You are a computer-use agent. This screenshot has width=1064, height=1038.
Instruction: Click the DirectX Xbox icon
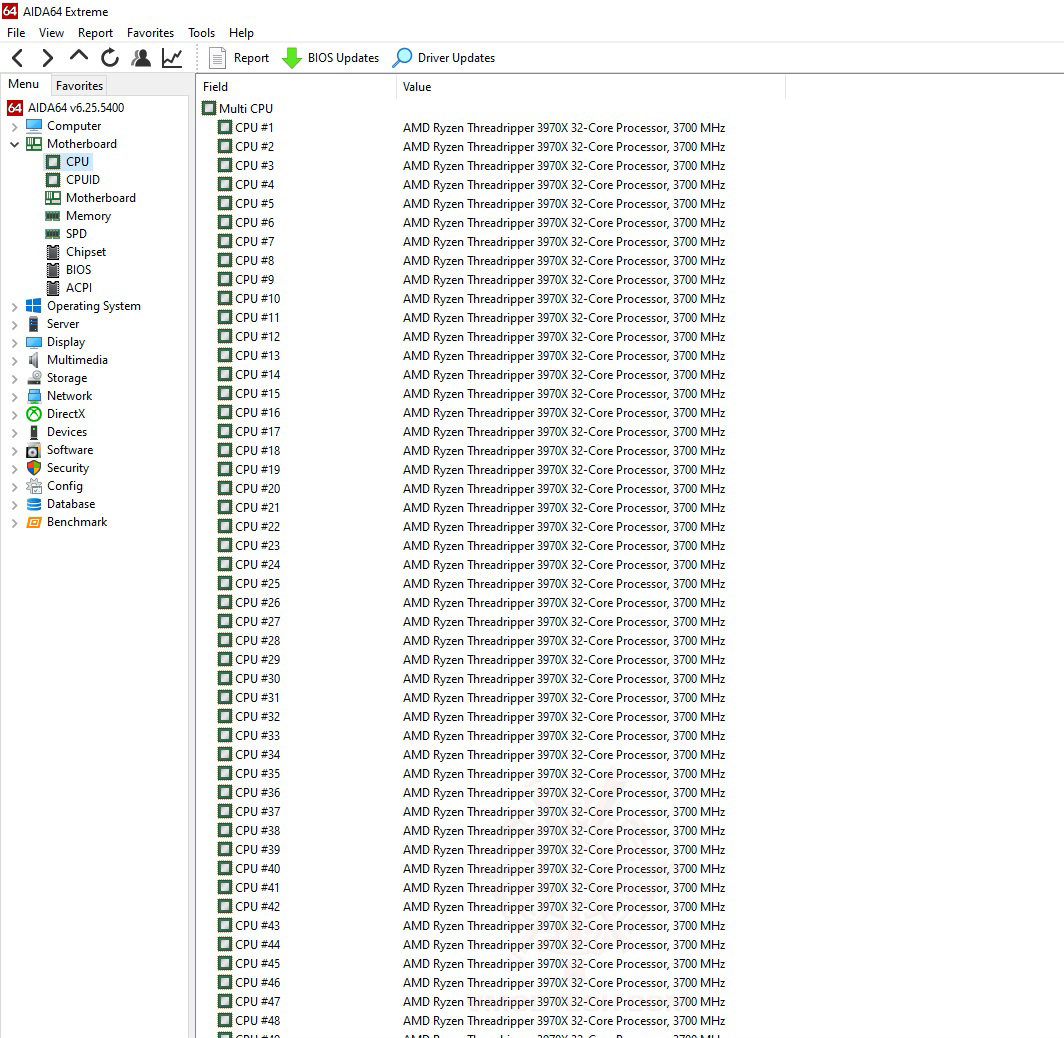[x=34, y=414]
